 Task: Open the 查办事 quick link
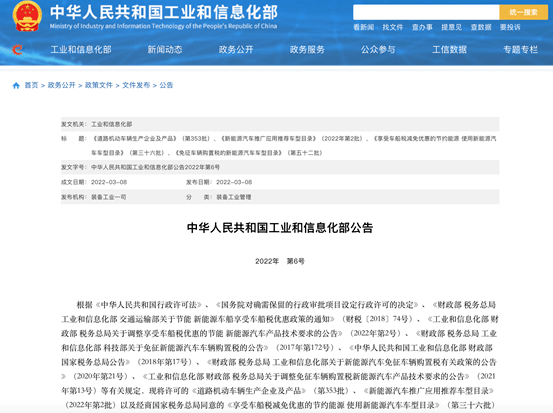[x=422, y=27]
